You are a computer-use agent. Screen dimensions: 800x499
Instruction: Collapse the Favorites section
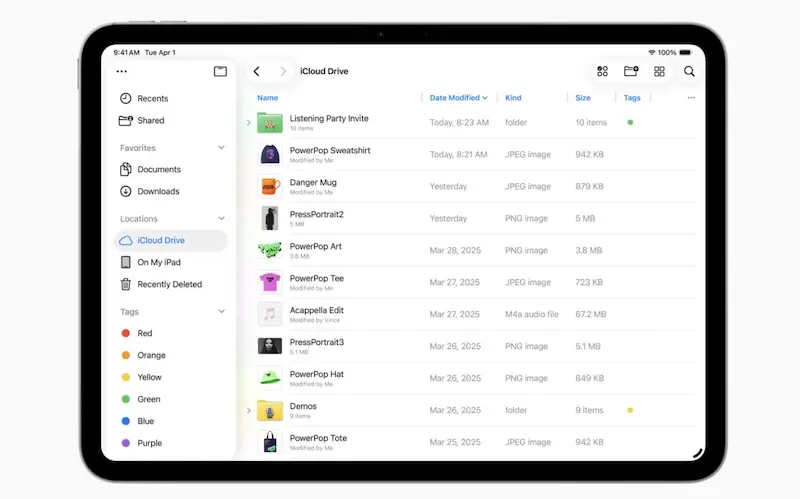coord(221,147)
